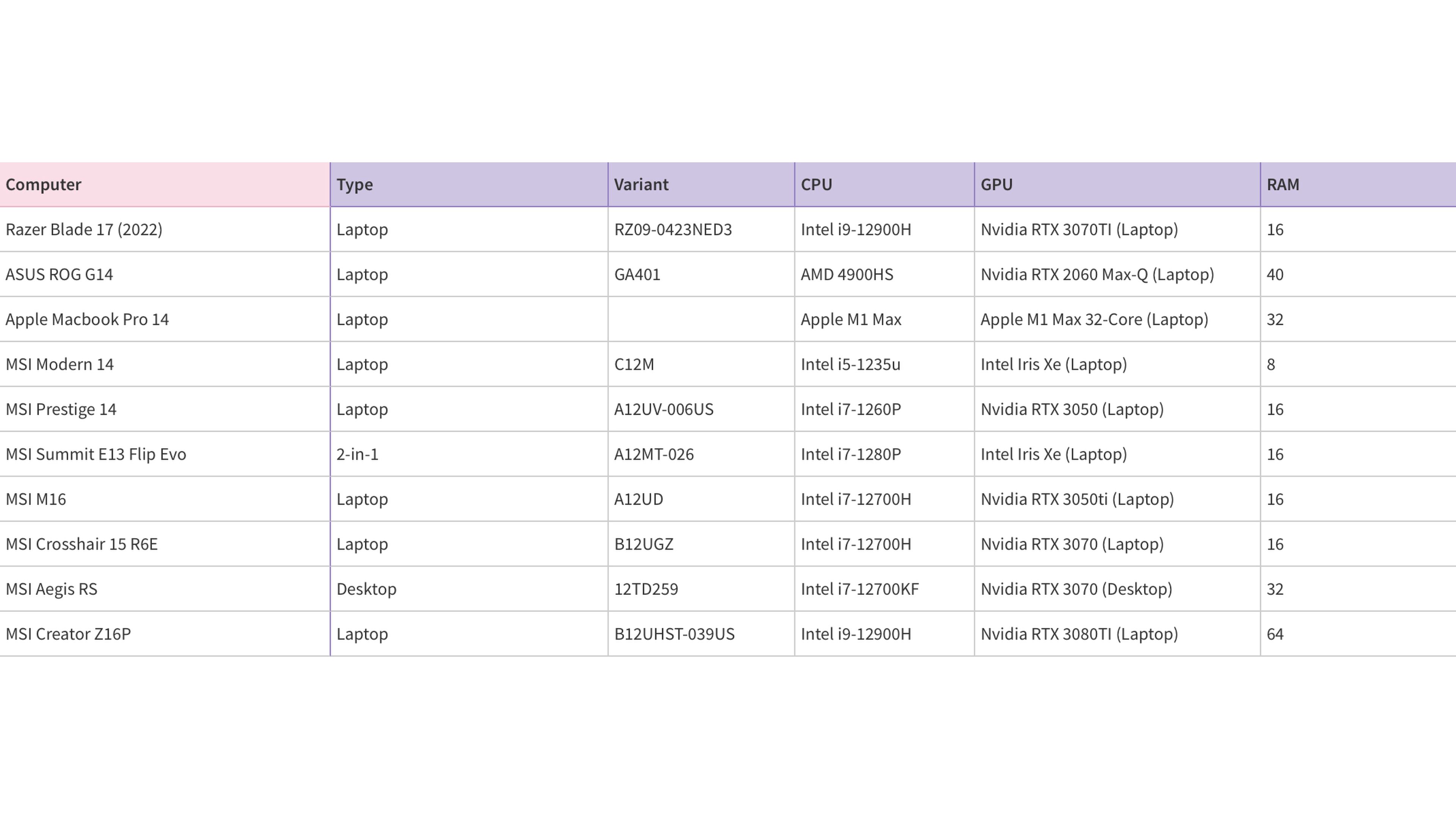
Task: Click the CPU column header
Action: 885,184
